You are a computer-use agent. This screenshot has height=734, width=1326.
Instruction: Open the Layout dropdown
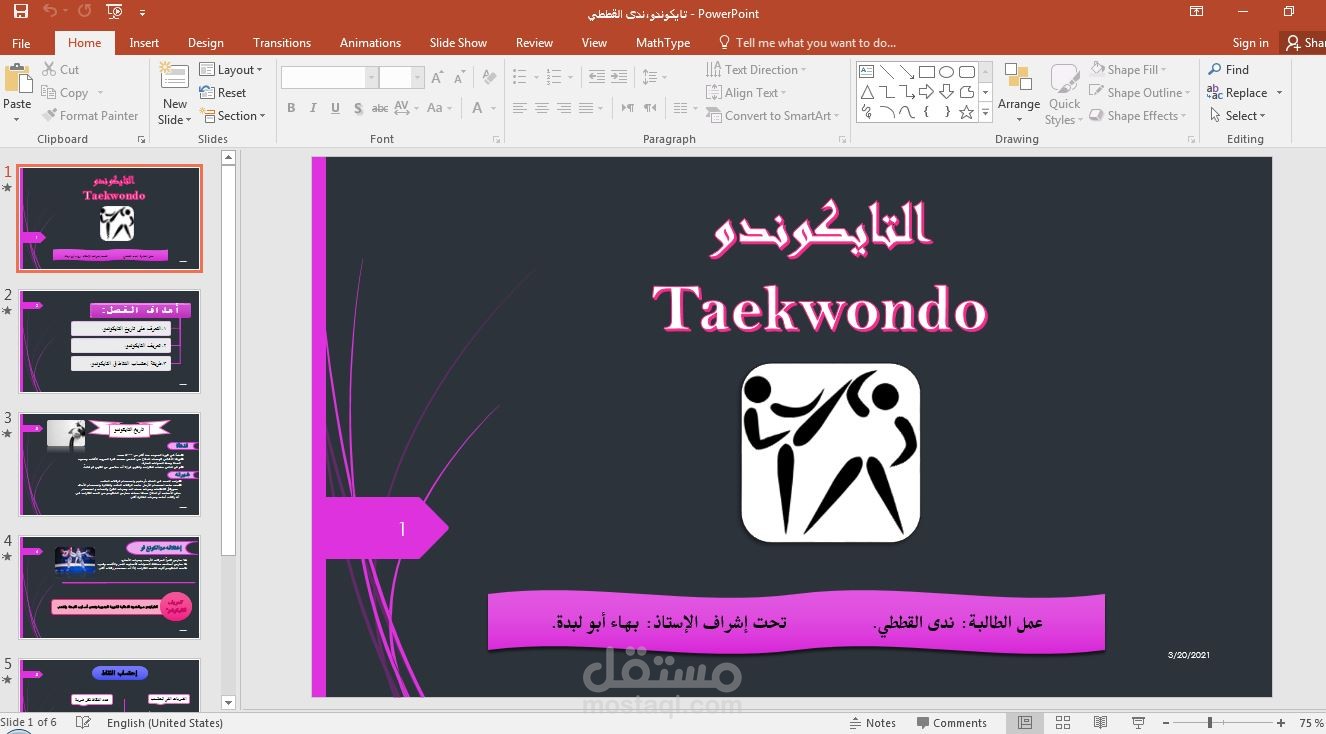231,70
